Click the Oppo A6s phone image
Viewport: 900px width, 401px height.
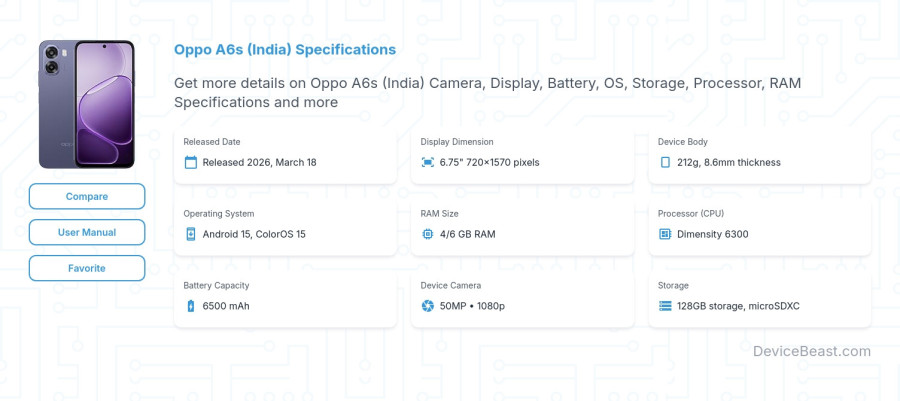[87, 104]
